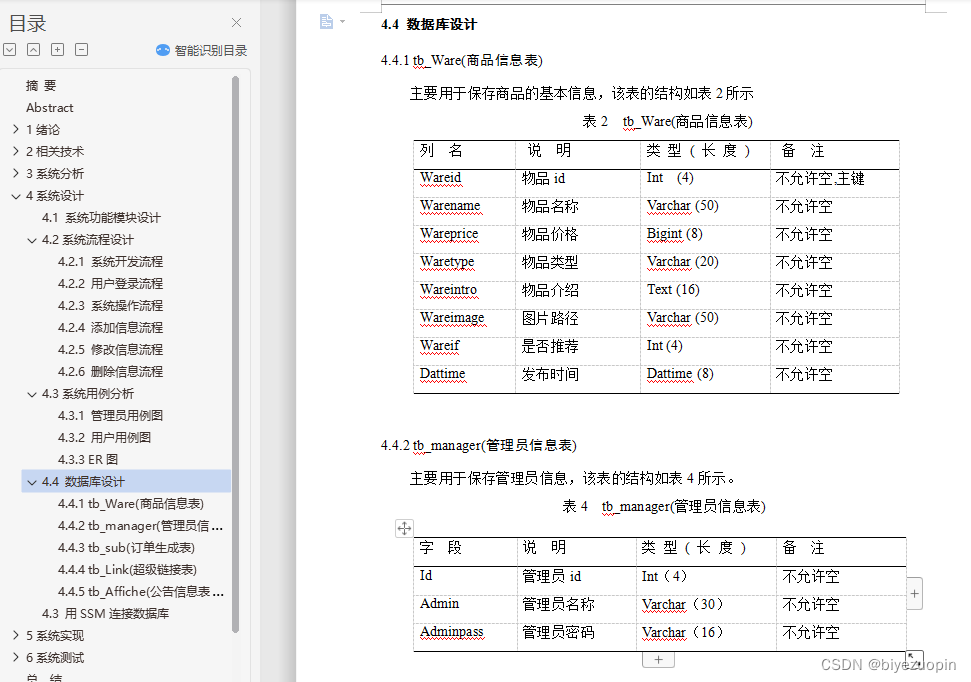Viewport: 971px width, 682px height.
Task: Jump to 4.2.2 用户登录流程
Action: click(110, 283)
